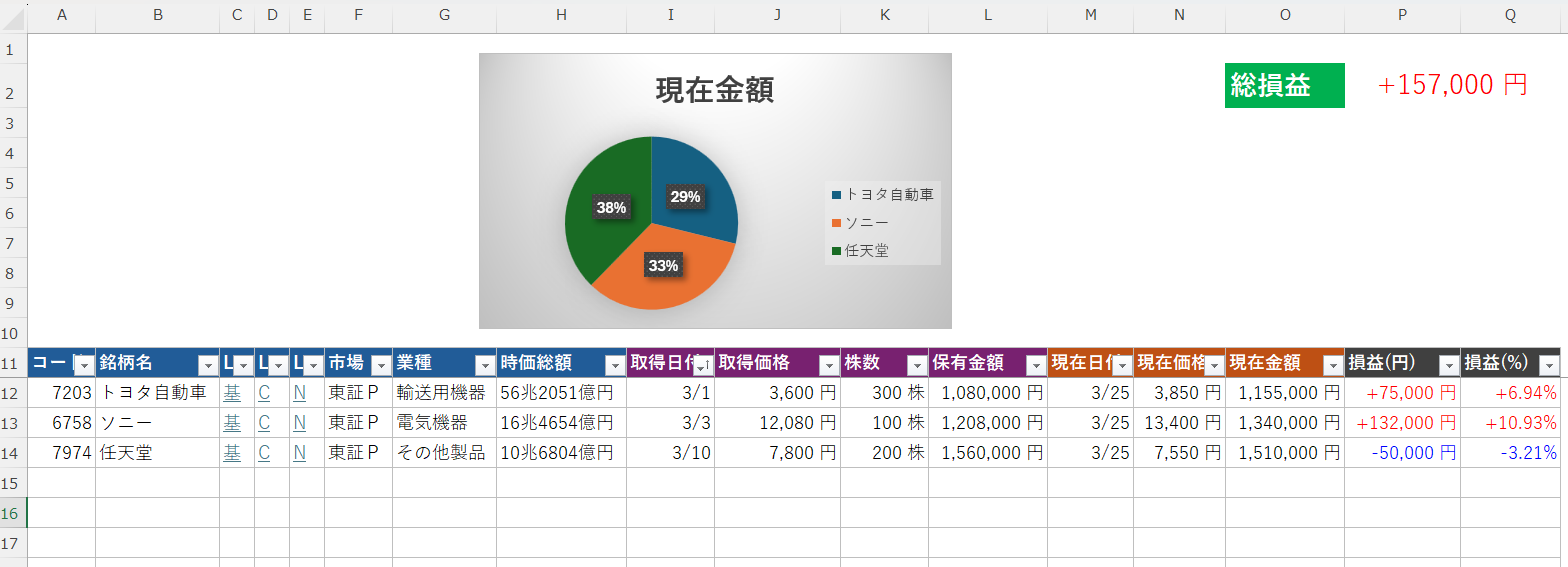Open filter dropdown on 市場 header
This screenshot has height=567, width=1568.
381,365
